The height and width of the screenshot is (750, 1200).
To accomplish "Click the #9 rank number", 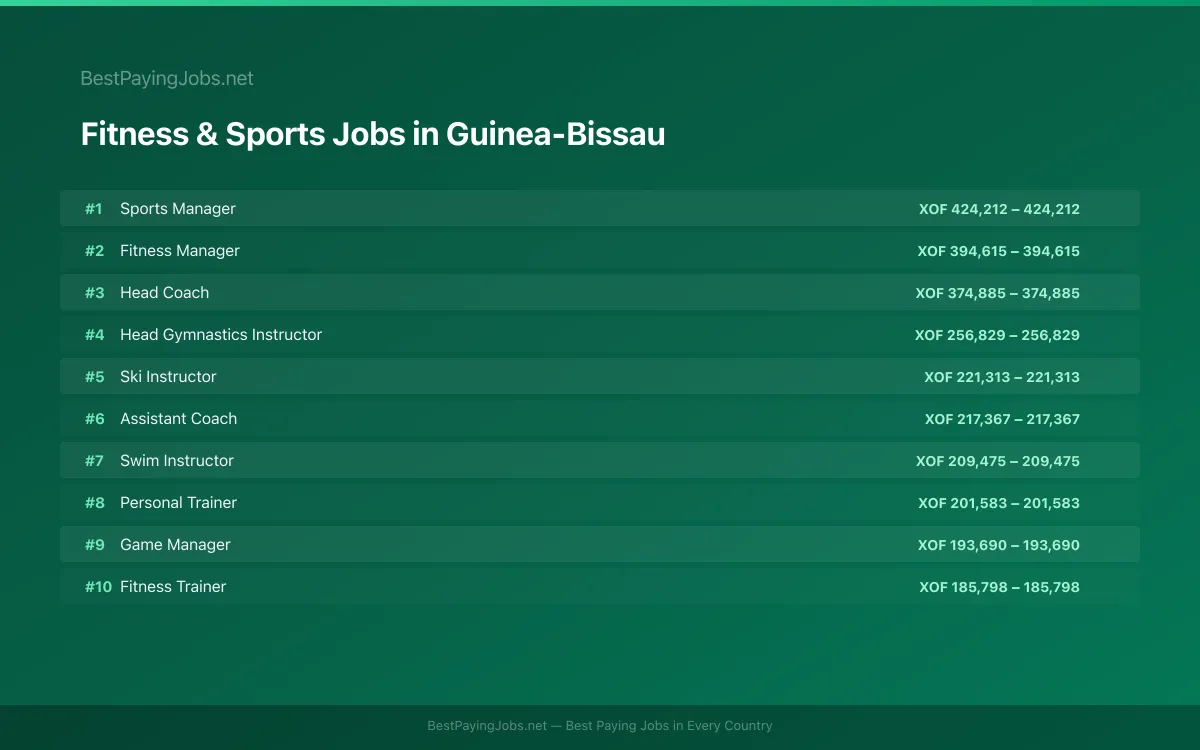I will pos(94,545).
